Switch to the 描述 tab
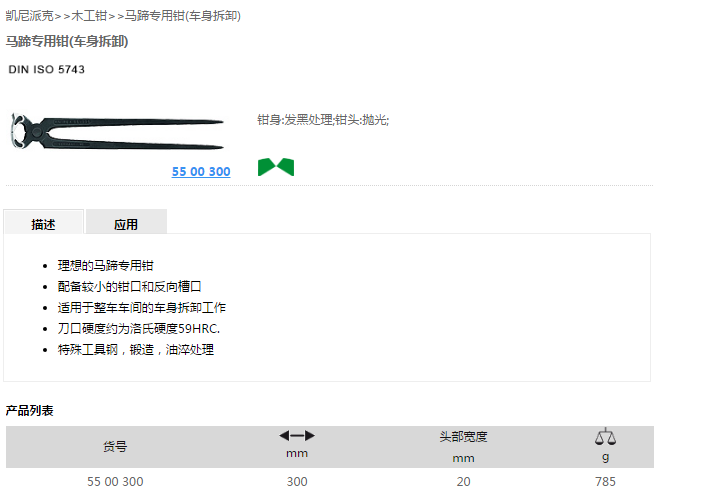The width and height of the screenshot is (703, 501). pos(43,222)
